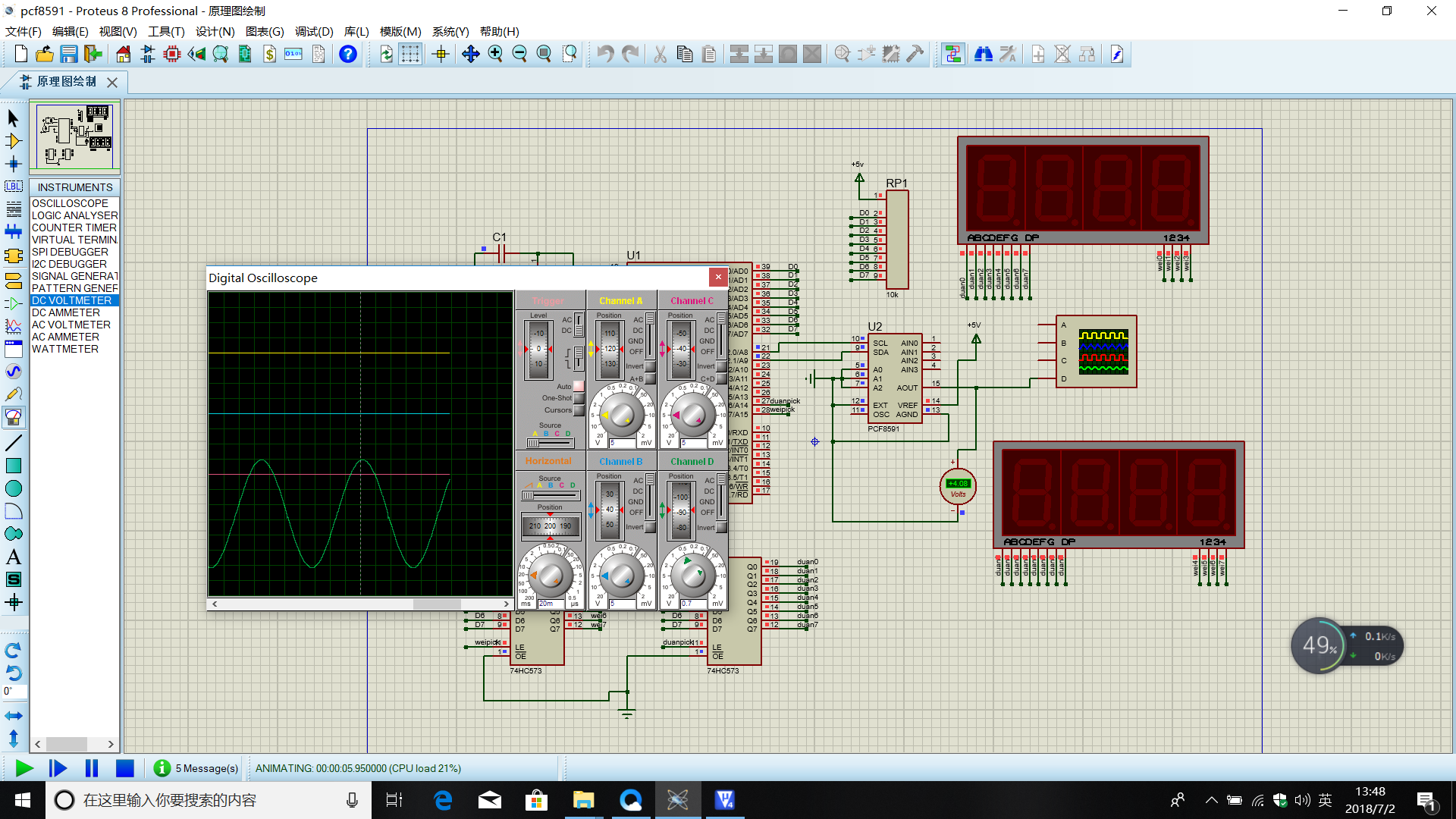Open the 库(L) menu
Viewport: 1456px width, 819px height.
pyautogui.click(x=356, y=31)
